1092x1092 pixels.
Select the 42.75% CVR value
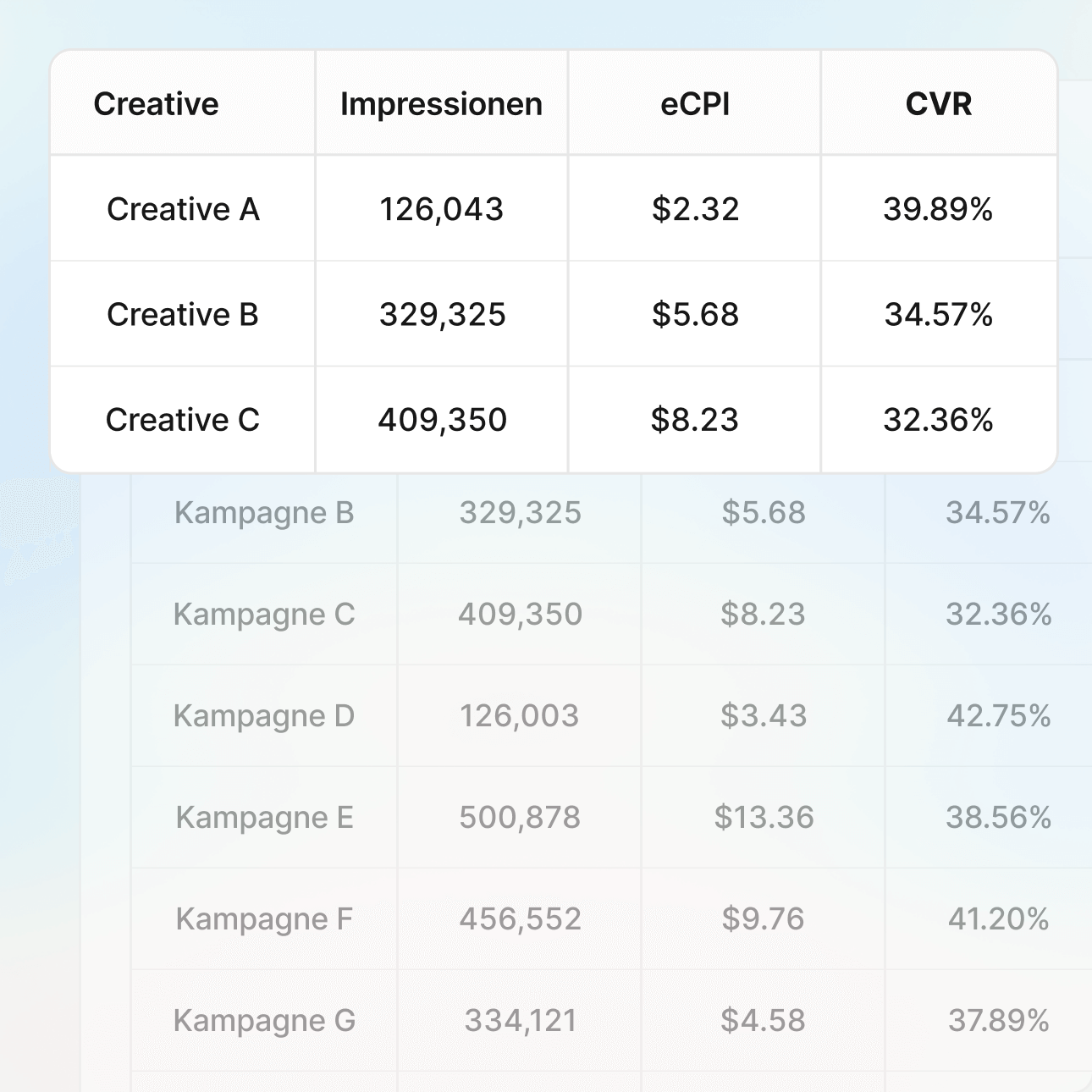click(x=999, y=716)
